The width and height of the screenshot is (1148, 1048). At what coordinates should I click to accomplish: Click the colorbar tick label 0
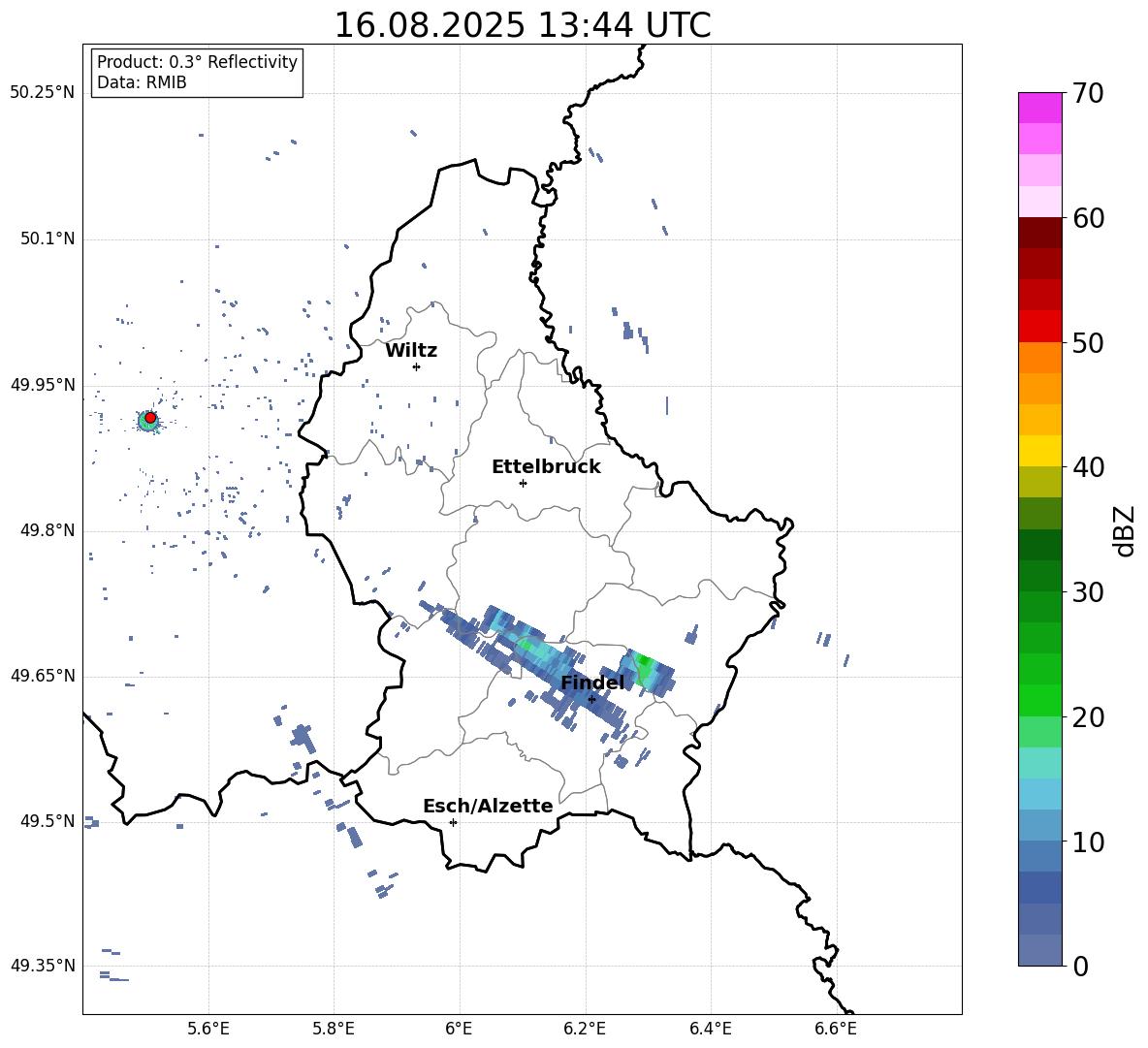tap(1080, 966)
